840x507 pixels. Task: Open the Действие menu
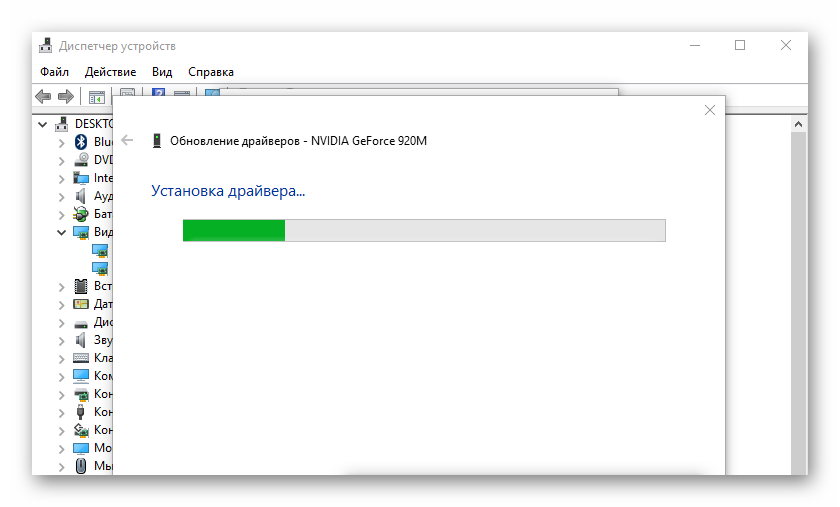coord(110,72)
